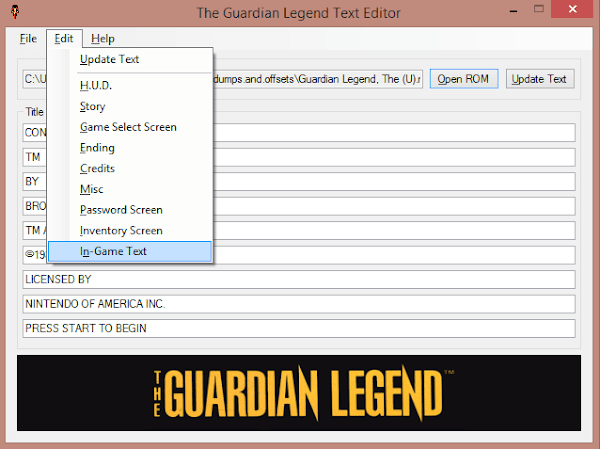Choose Update Text from the Edit menu
The width and height of the screenshot is (600, 449).
[130, 59]
